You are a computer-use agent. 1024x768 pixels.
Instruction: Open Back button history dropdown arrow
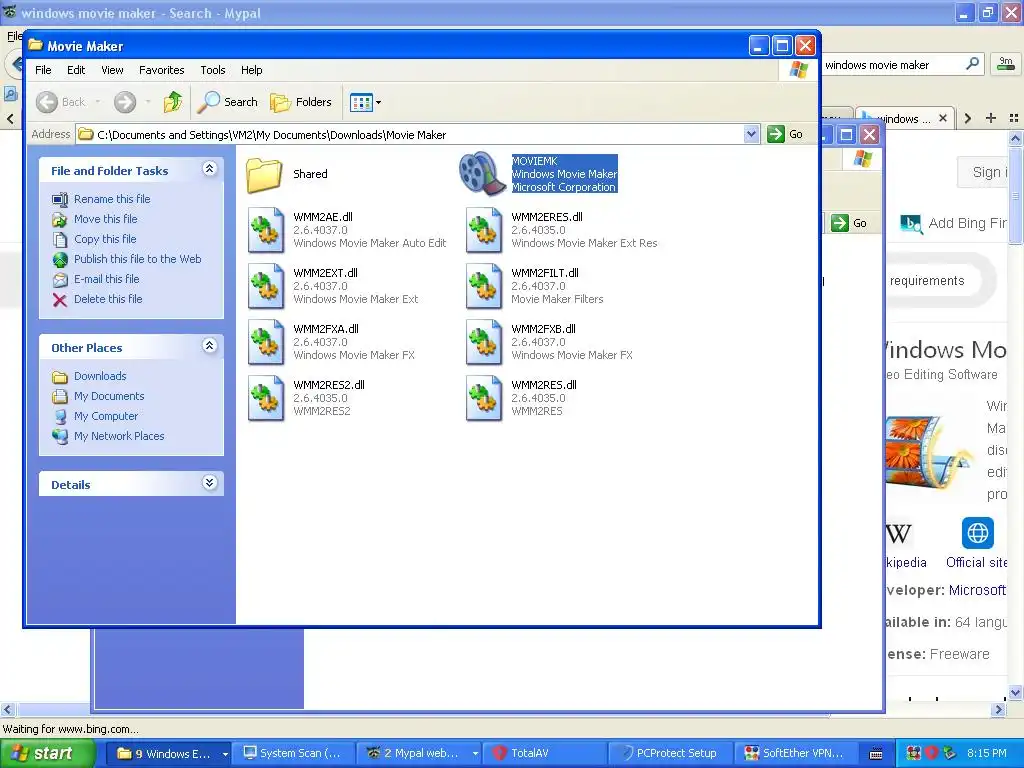coord(98,102)
